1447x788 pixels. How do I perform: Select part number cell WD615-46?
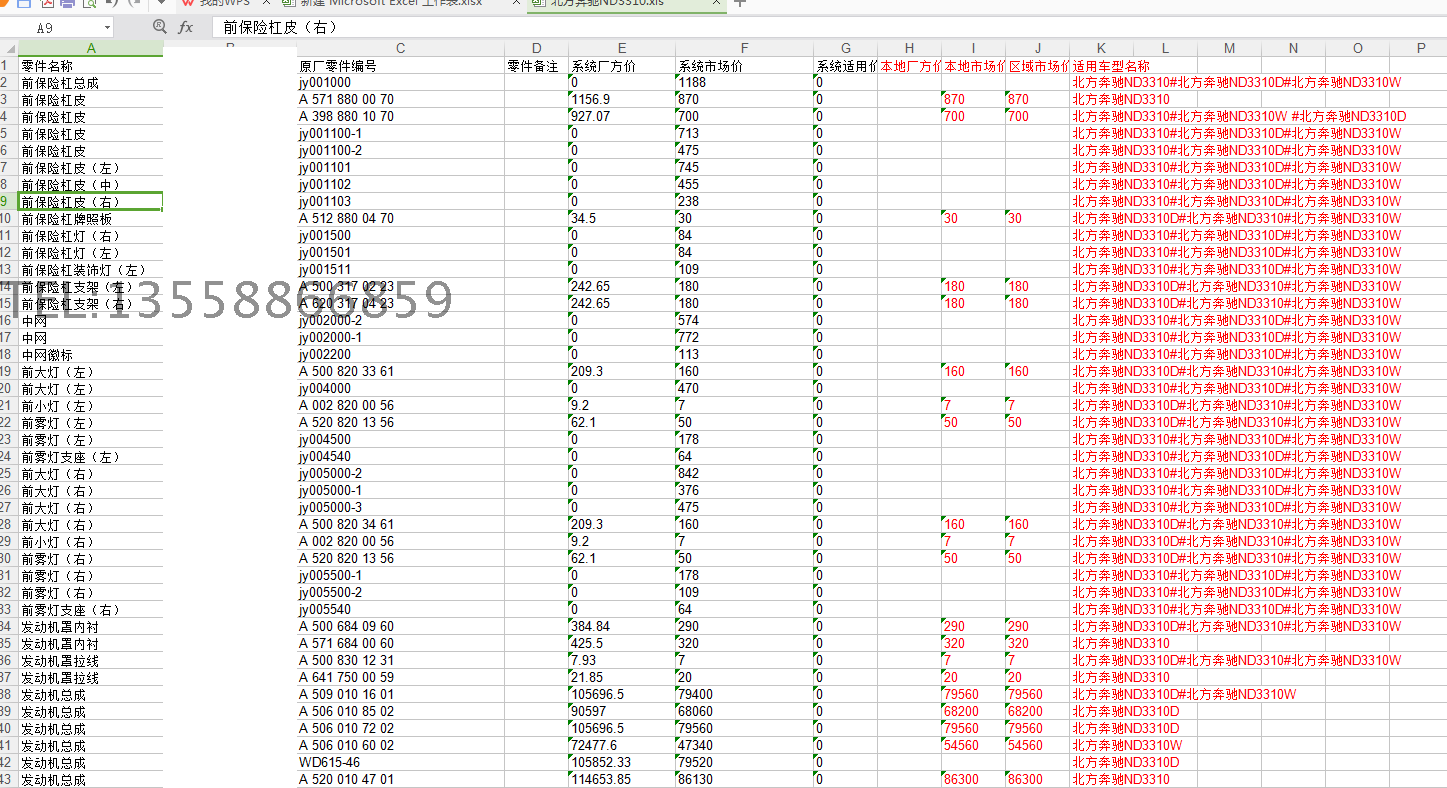click(x=400, y=763)
